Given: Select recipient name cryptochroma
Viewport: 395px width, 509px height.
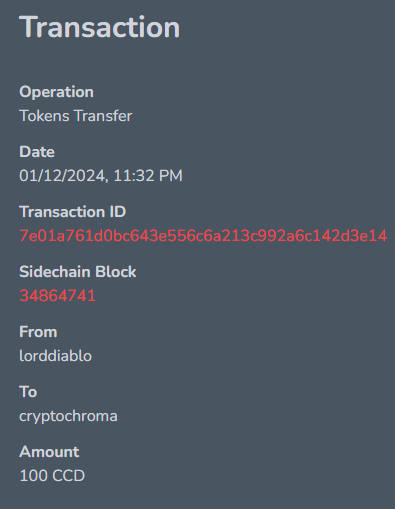Looking at the screenshot, I should pos(68,416).
